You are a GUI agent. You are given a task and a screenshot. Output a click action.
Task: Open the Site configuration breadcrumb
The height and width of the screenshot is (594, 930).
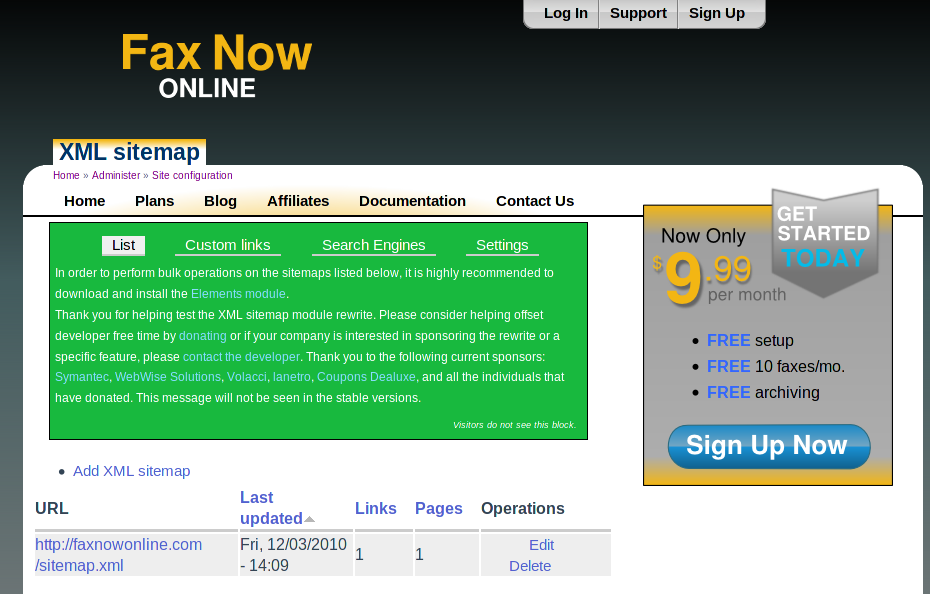pos(192,175)
